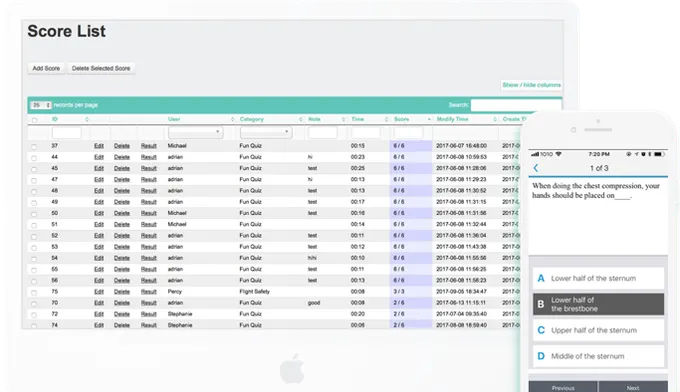Viewport: 680px width, 392px height.
Task: Focus the Time filter field
Action: [366, 133]
